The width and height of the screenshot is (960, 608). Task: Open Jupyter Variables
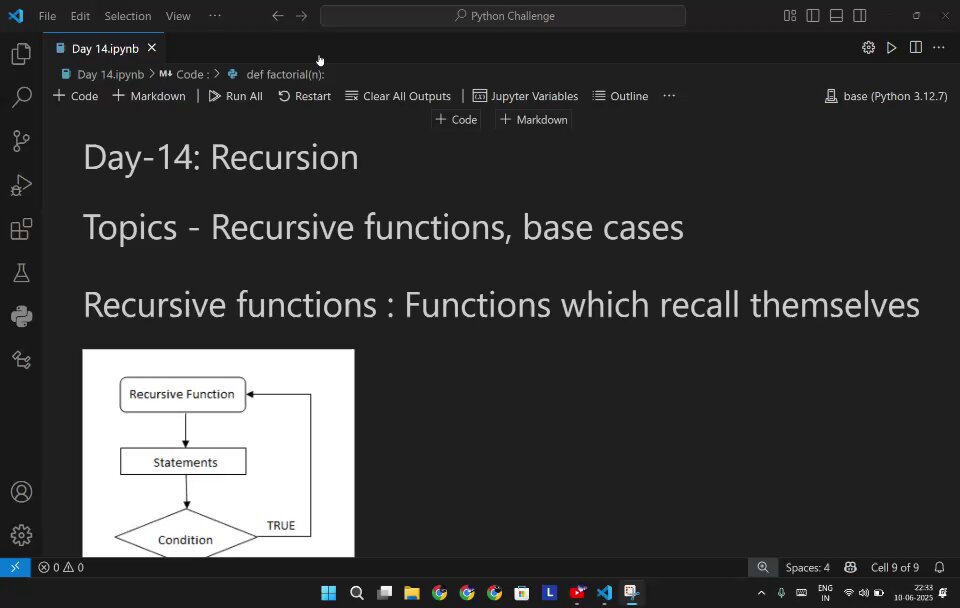click(525, 96)
